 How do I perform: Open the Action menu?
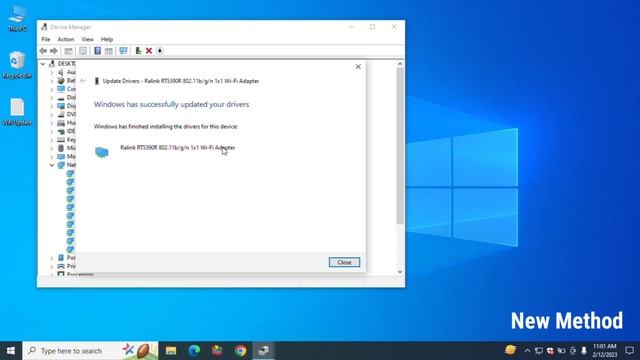(x=66, y=39)
